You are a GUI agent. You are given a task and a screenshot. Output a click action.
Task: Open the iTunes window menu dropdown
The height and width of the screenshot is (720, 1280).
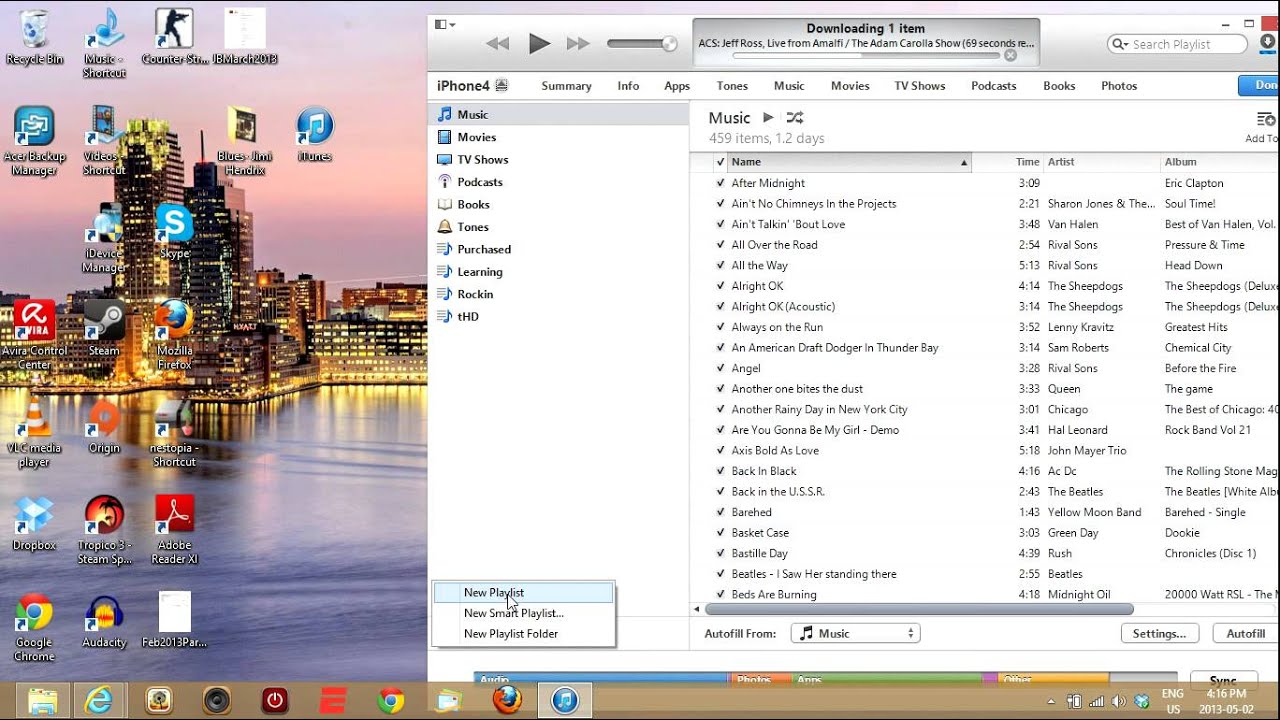point(444,24)
